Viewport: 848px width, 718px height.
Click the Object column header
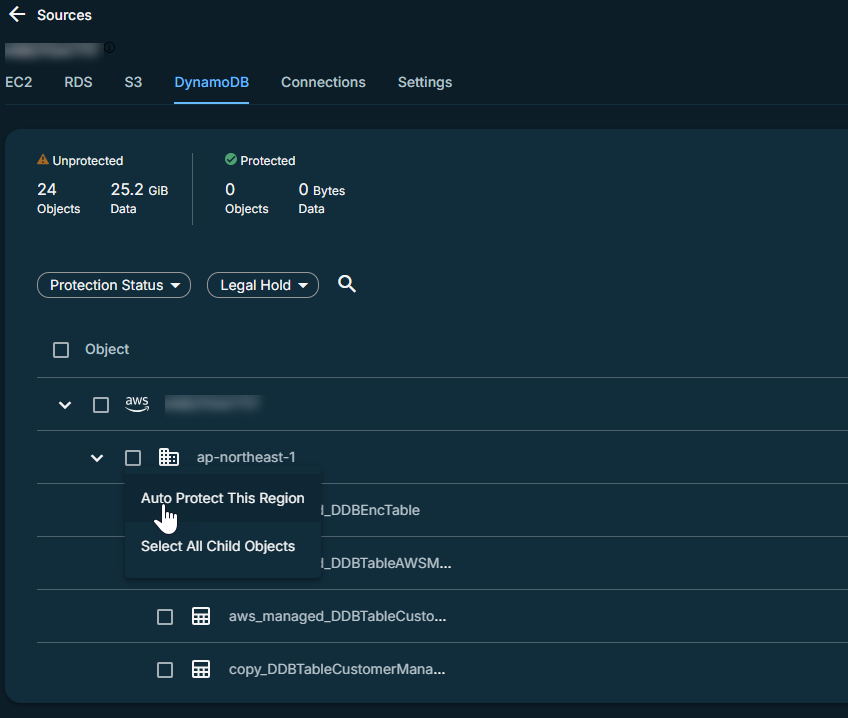(x=107, y=349)
